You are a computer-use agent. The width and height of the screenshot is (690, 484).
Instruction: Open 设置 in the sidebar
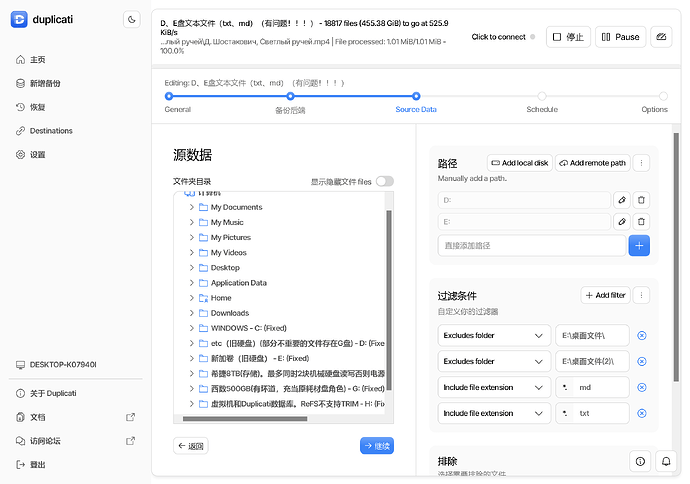(x=31, y=155)
